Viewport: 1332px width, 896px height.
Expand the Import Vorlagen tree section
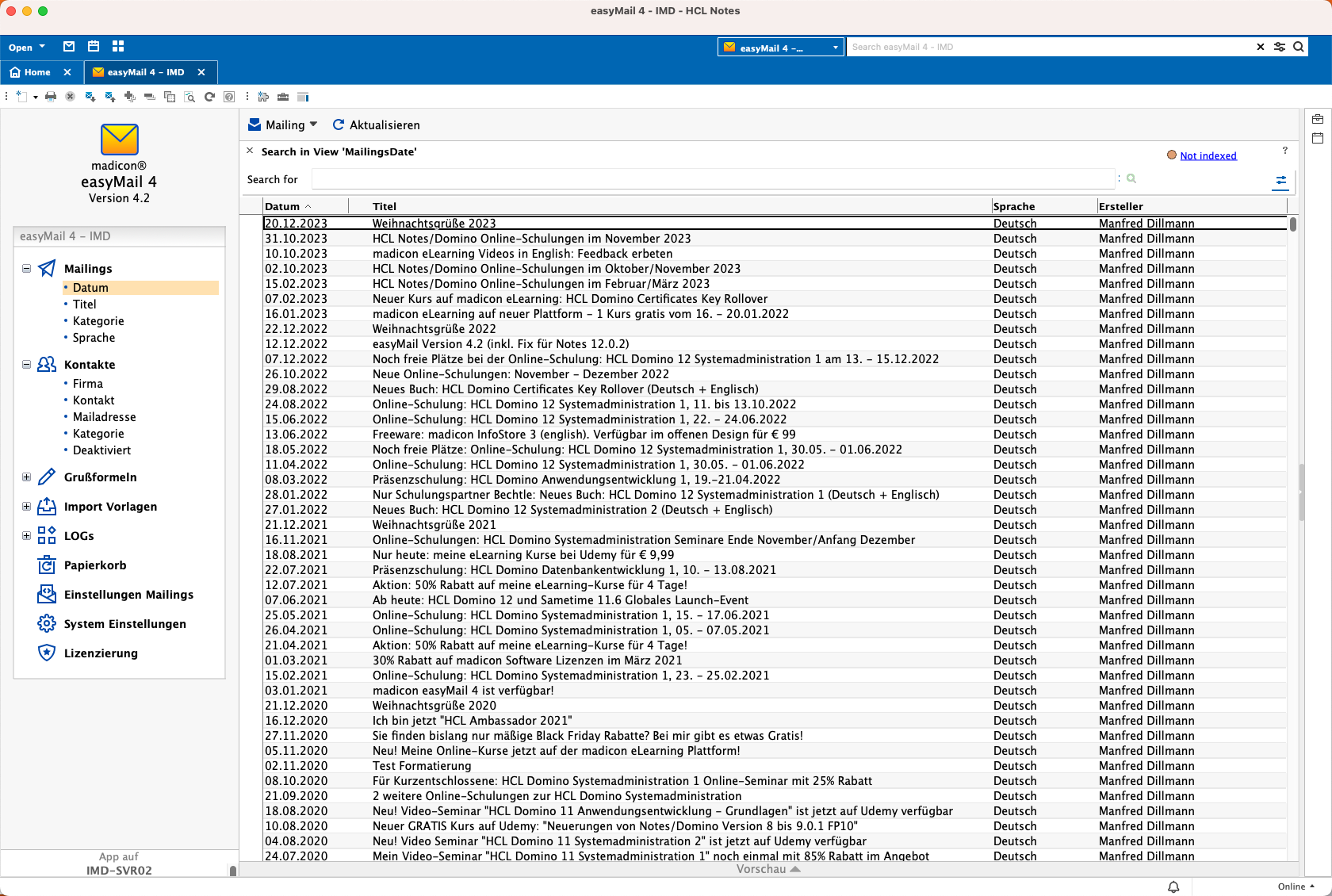[26, 506]
